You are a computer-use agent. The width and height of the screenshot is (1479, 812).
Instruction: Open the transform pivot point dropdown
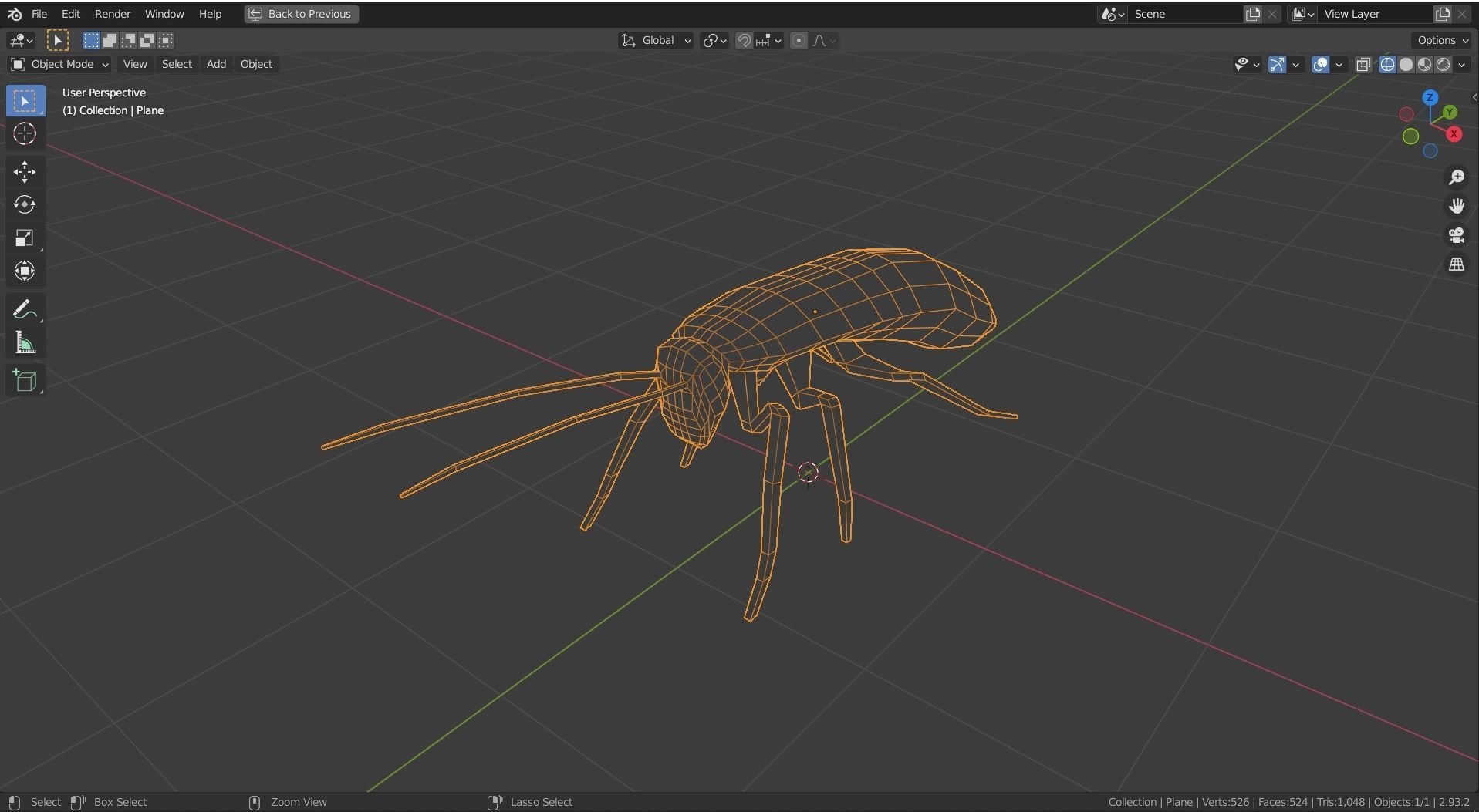click(x=713, y=40)
